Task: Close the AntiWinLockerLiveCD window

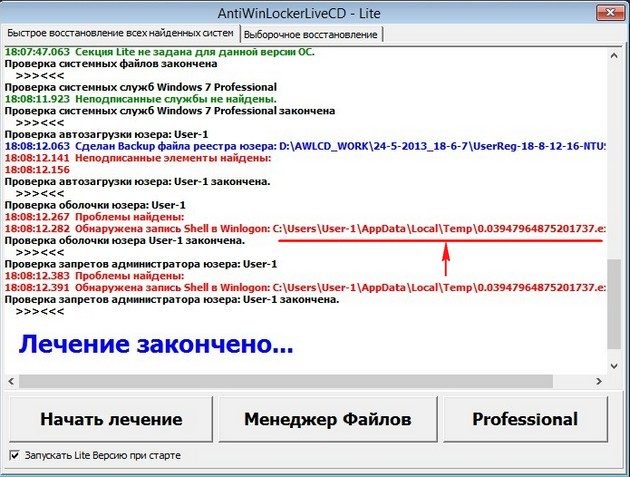Action: click(610, 12)
